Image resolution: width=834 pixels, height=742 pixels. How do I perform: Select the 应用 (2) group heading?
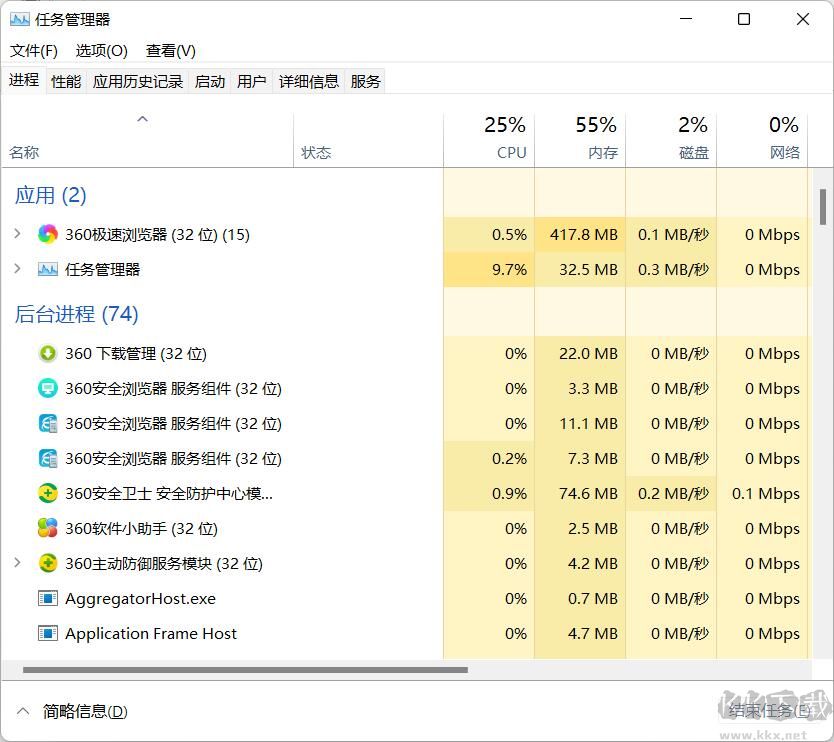(x=51, y=195)
